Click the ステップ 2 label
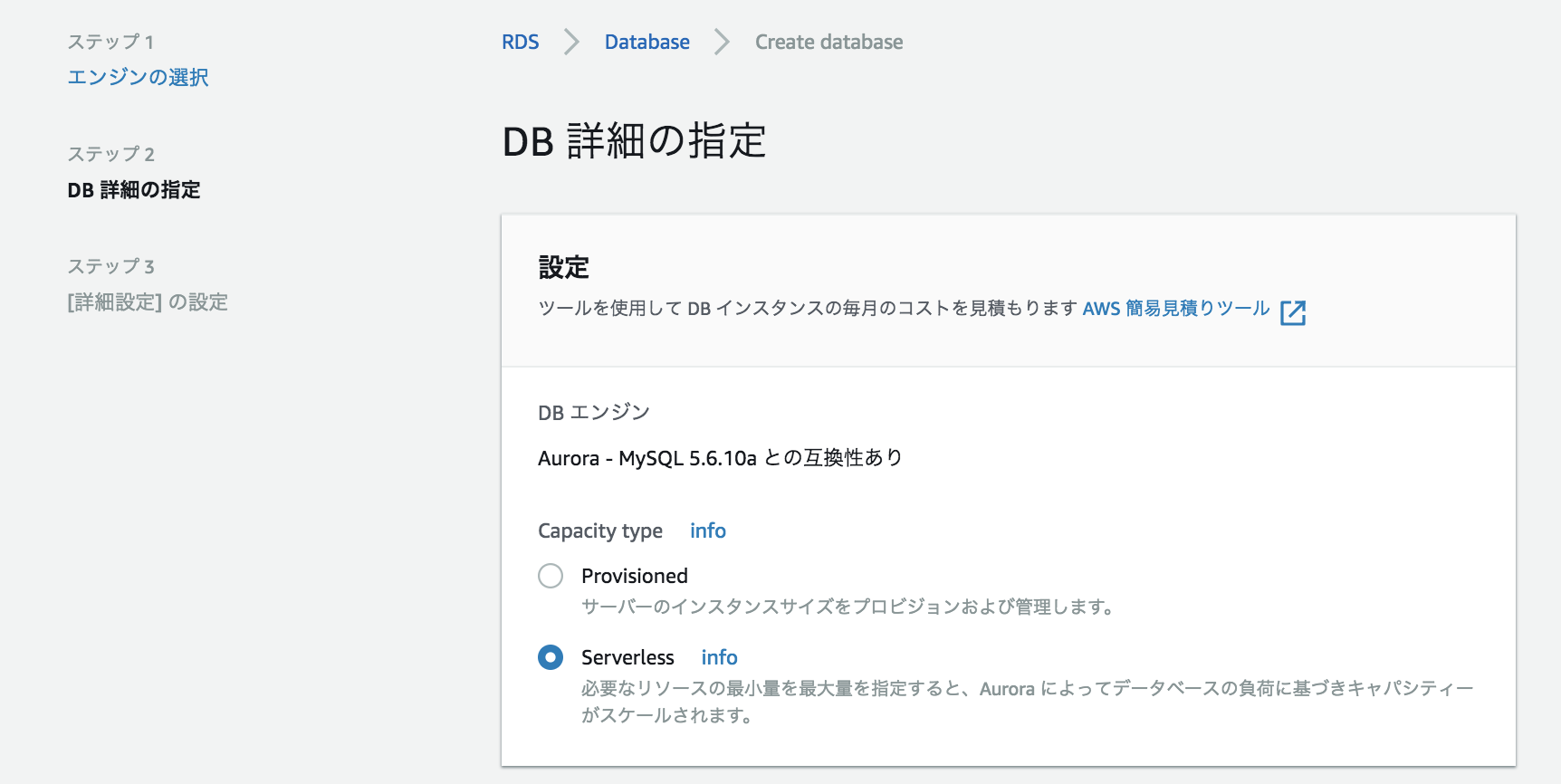The image size is (1561, 784). (x=110, y=154)
